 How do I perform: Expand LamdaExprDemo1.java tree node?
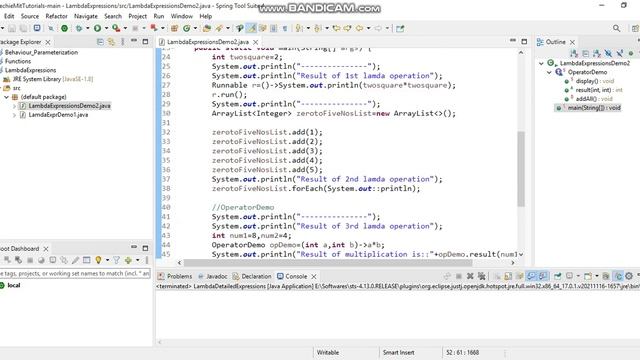click(x=14, y=115)
